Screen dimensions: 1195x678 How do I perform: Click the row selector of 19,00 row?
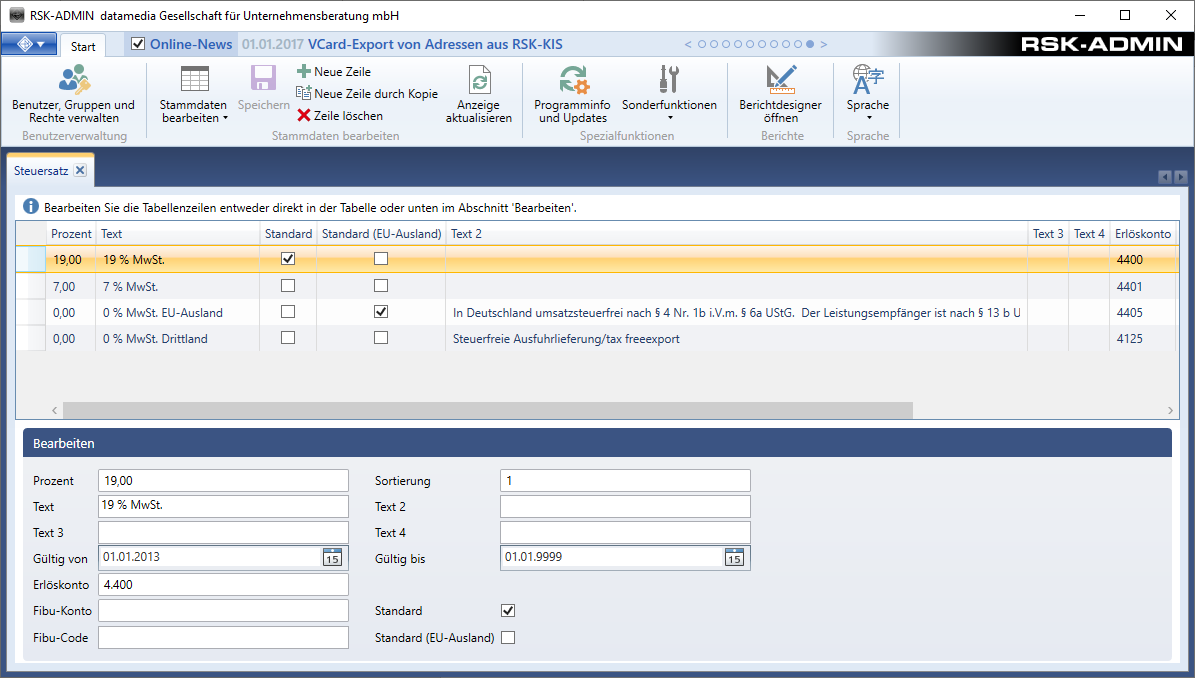click(31, 260)
